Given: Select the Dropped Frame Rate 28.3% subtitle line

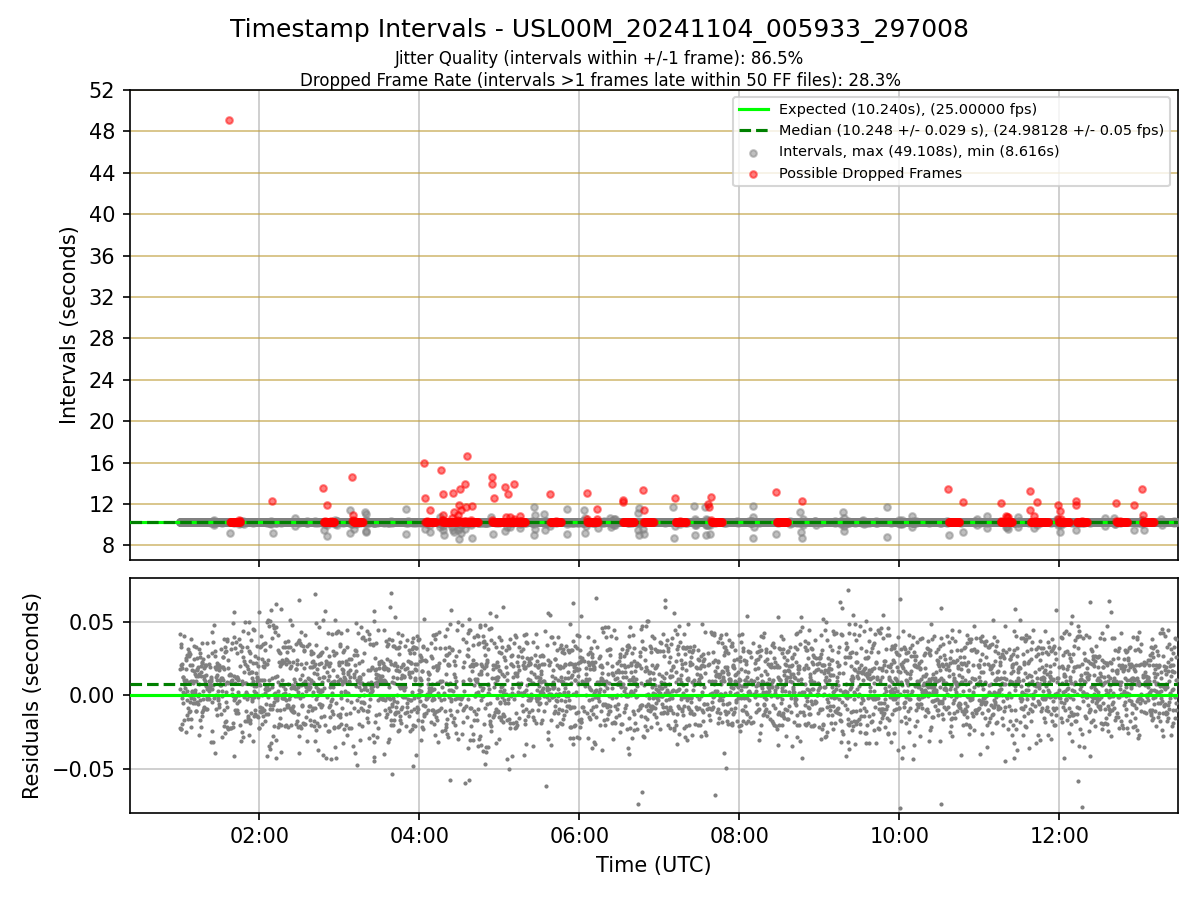Looking at the screenshot, I should (600, 79).
